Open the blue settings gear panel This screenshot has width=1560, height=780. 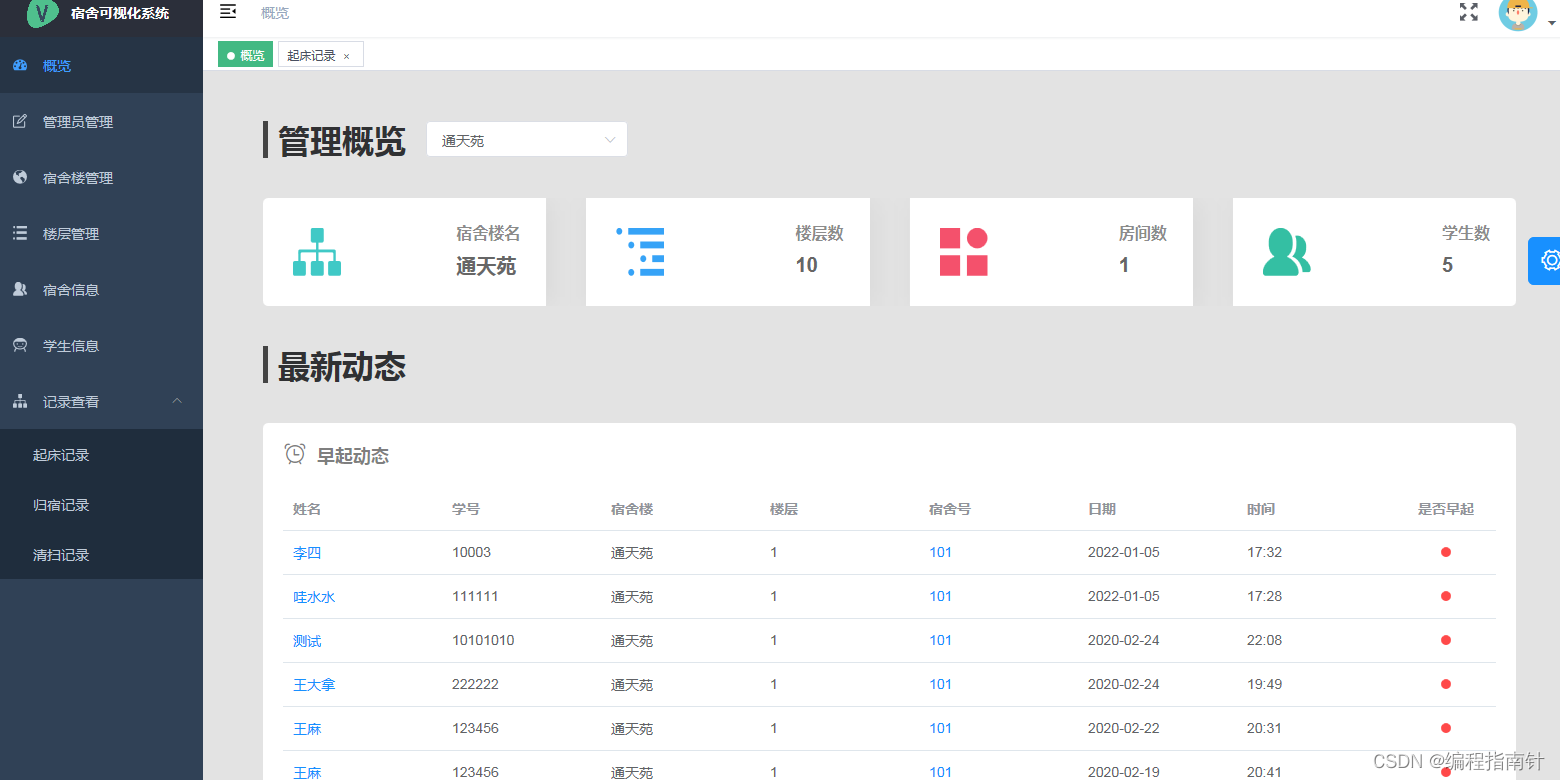(x=1545, y=261)
